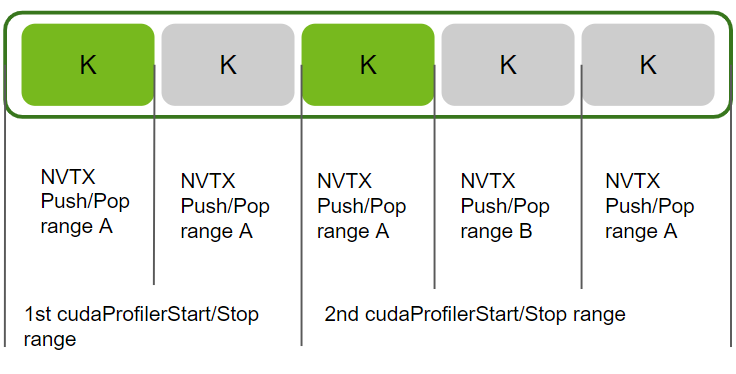This screenshot has width=736, height=374.
Task: Click the divider line after first green block
Action: point(154,175)
